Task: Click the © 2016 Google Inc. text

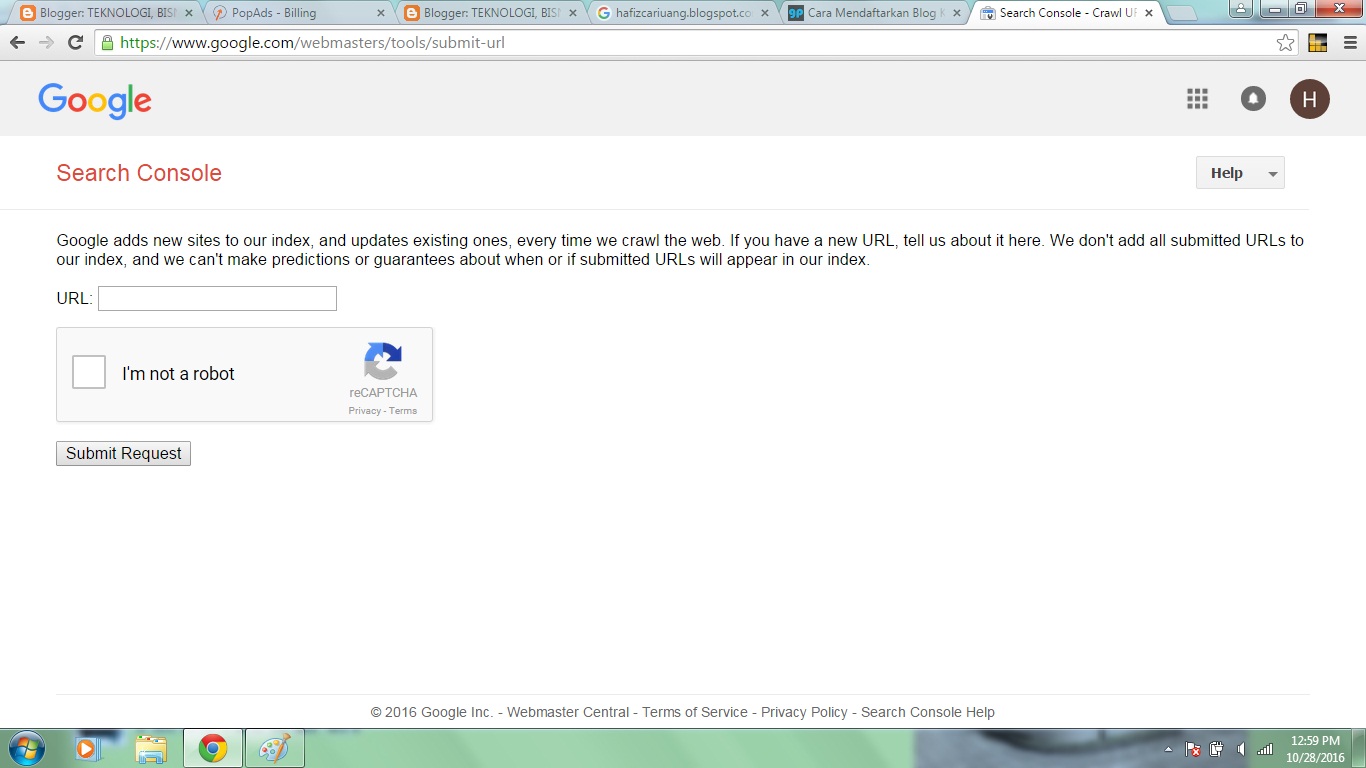Action: 432,712
